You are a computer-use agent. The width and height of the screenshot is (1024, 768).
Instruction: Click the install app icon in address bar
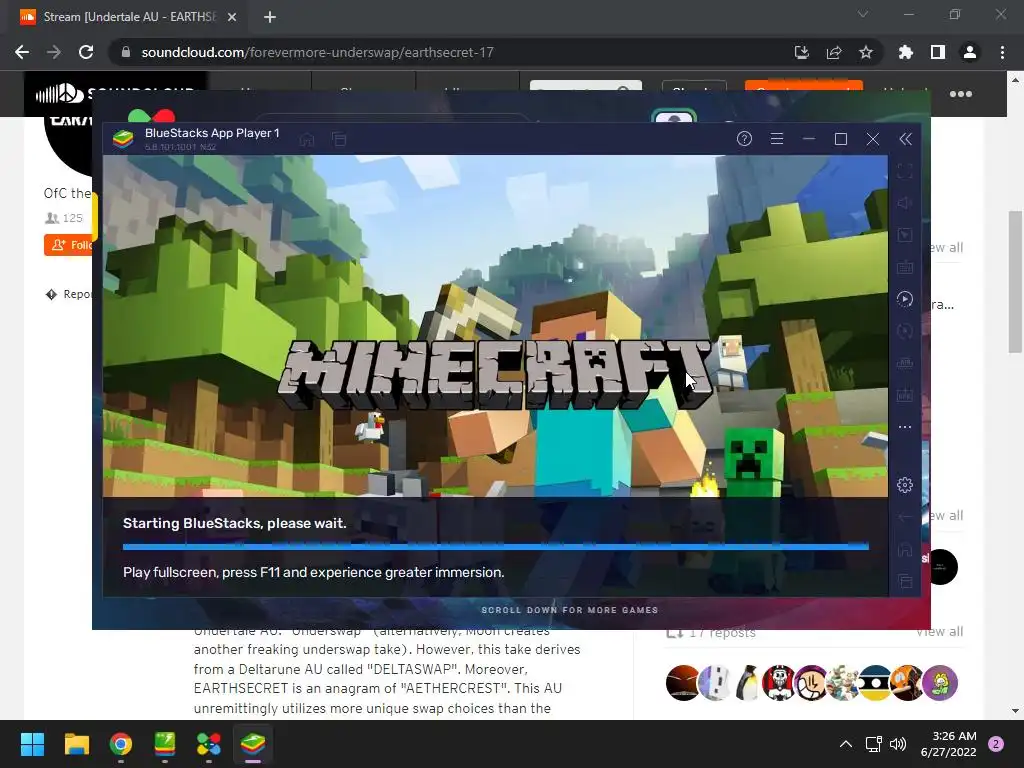pos(801,52)
